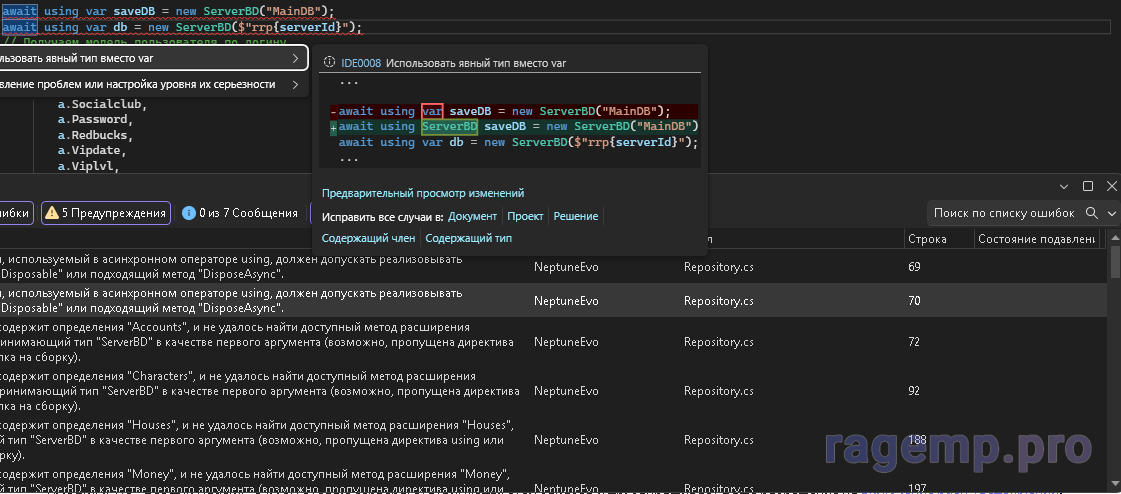The width and height of the screenshot is (1121, 494).
Task: Open the problem suppression and severity settings submenu
Action: point(150,85)
